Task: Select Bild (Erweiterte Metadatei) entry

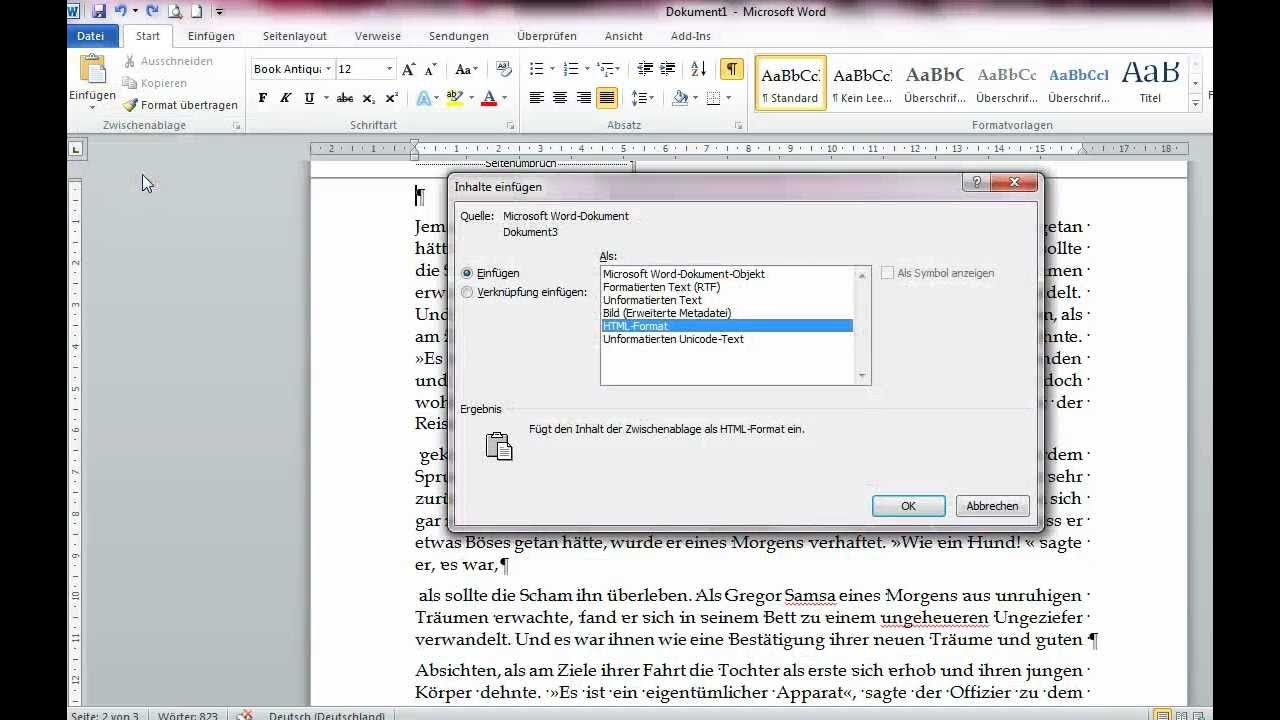Action: [x=727, y=313]
